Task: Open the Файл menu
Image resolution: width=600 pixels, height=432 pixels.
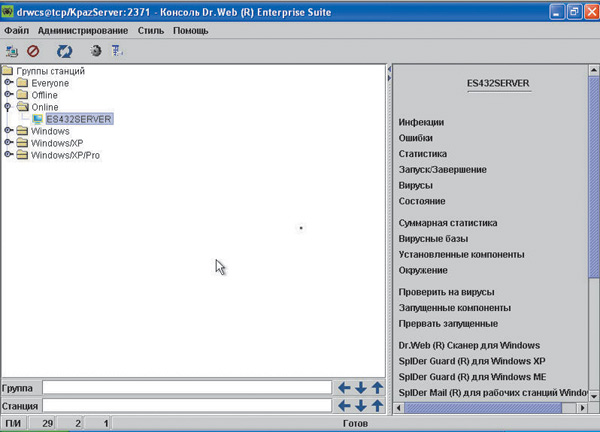Action: (16, 31)
